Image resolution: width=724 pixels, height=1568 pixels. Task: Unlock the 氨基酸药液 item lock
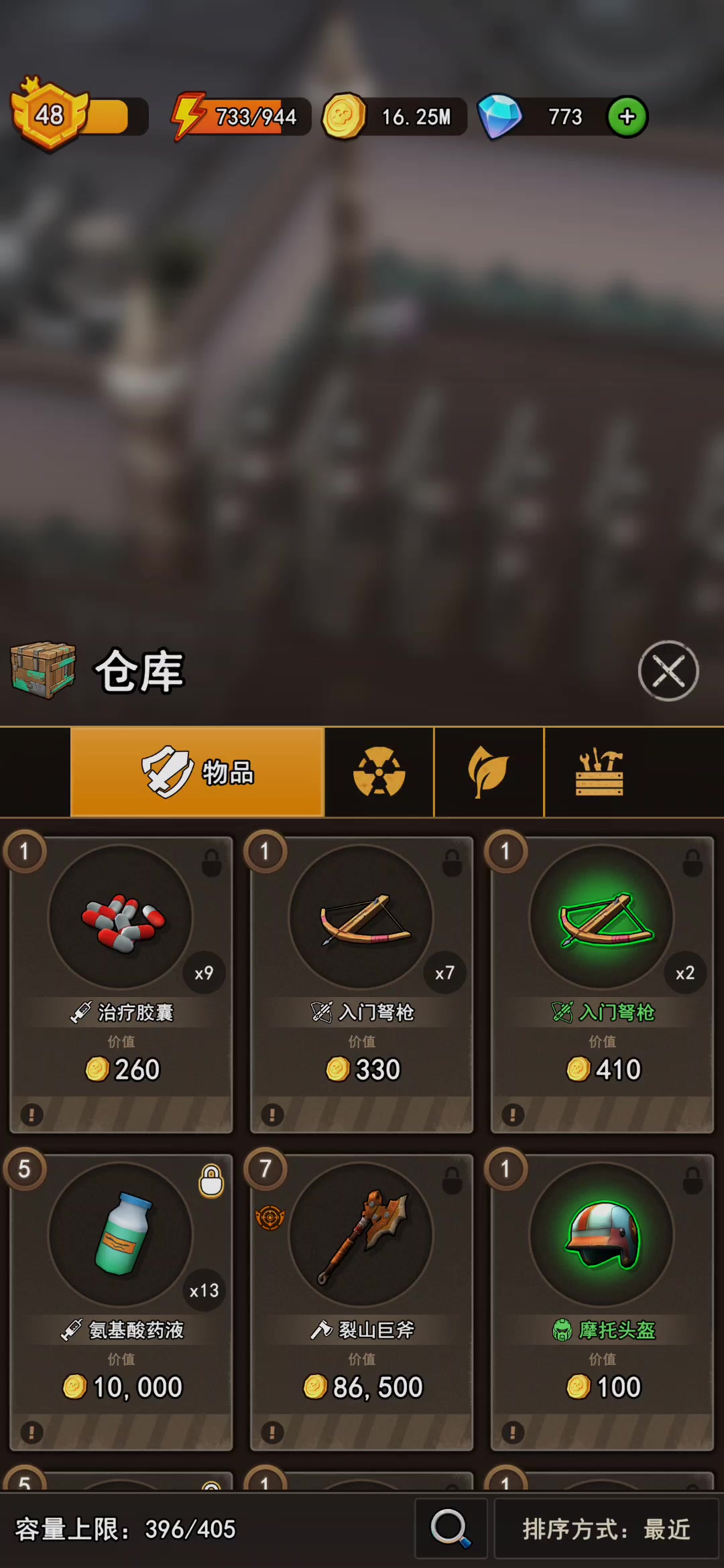click(211, 1181)
